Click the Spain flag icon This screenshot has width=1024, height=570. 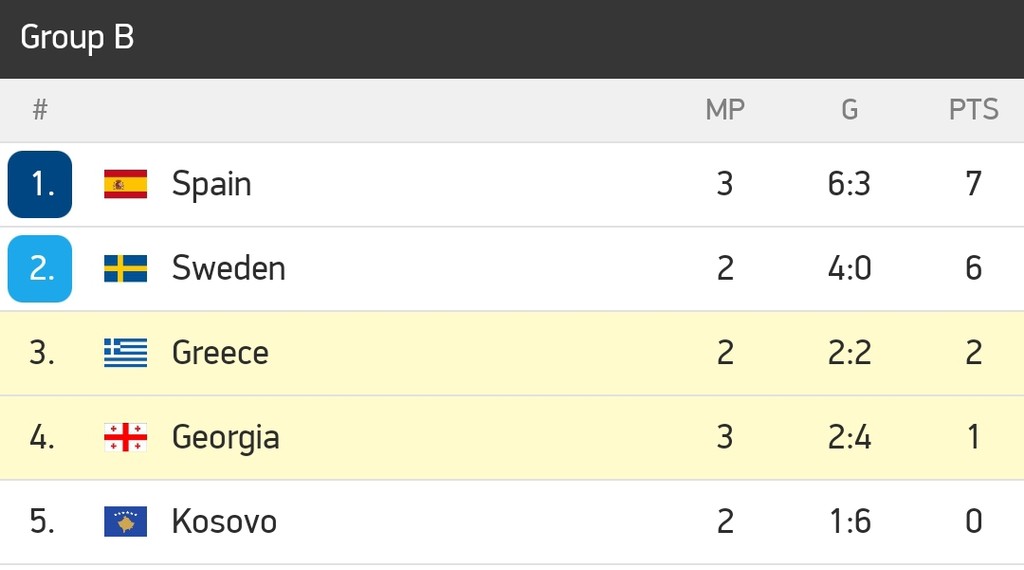point(125,184)
